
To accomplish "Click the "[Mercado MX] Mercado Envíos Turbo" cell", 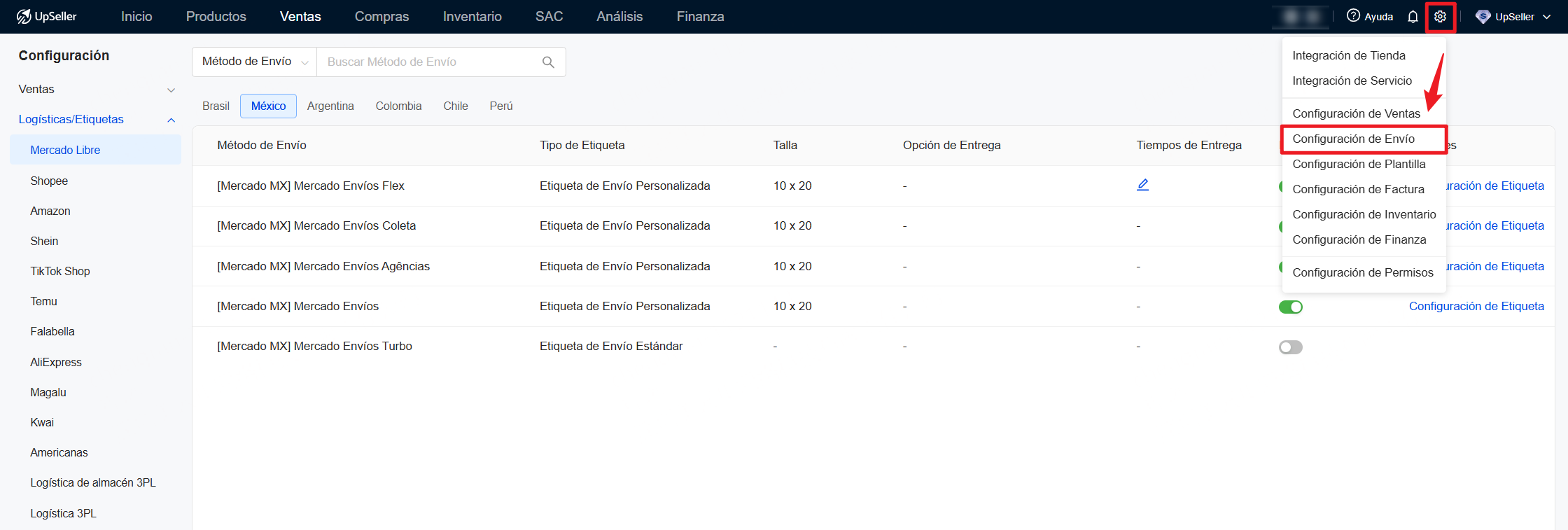I will pos(315,346).
